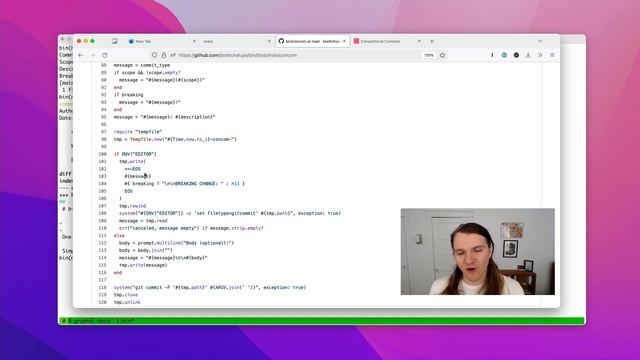The width and height of the screenshot is (640, 360).
Task: Open the Firefox hamburger application menu
Action: click(552, 55)
